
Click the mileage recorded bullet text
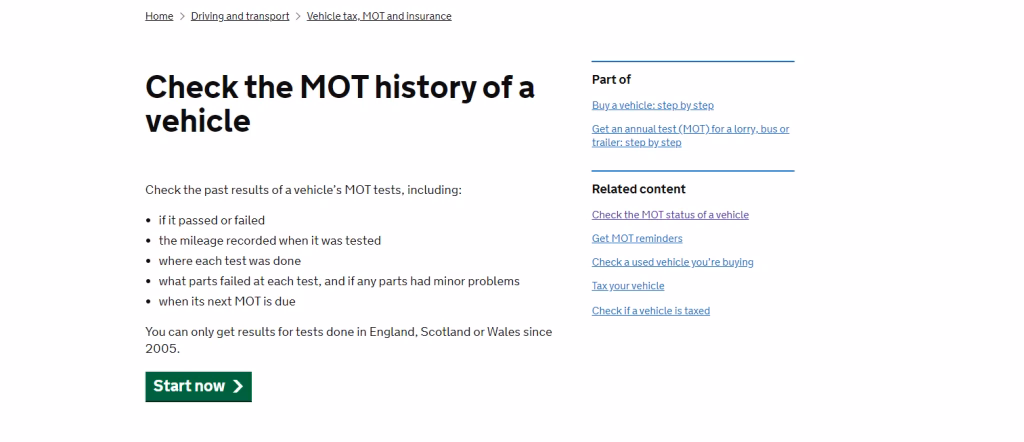[x=269, y=241]
